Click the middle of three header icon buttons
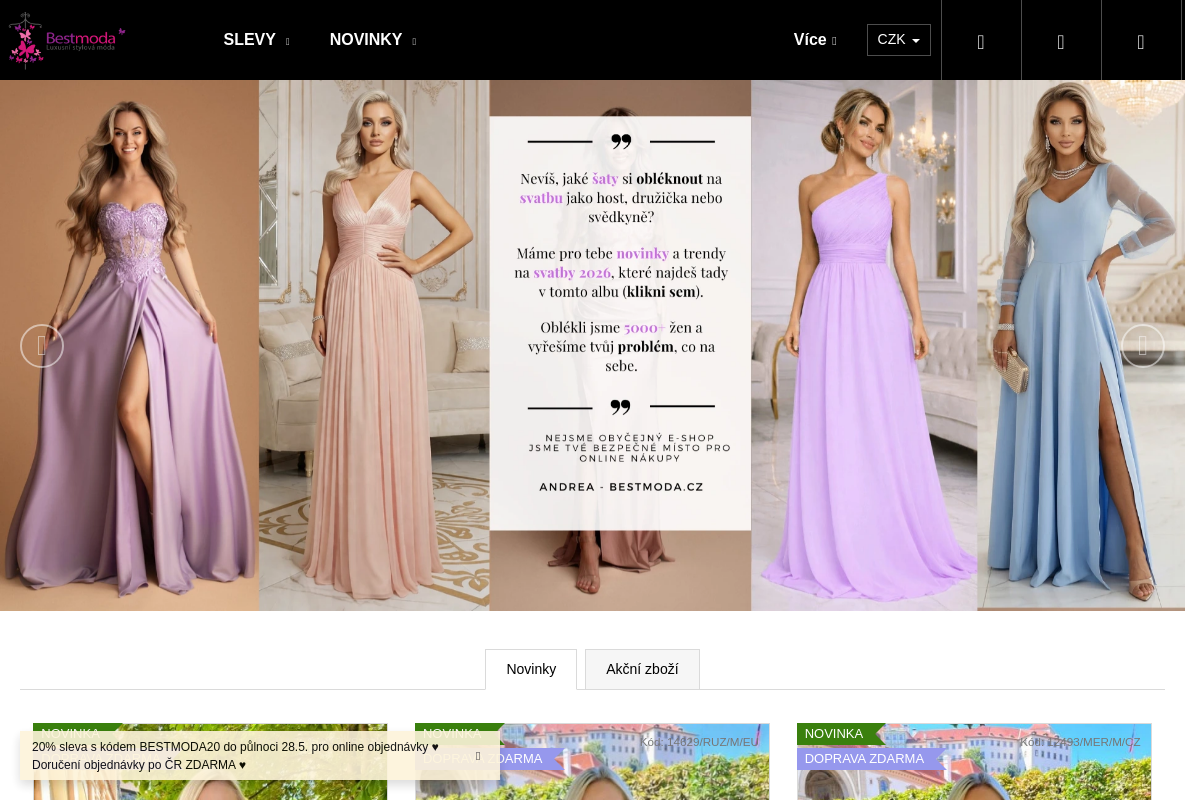1200x800 pixels. (x=1061, y=41)
